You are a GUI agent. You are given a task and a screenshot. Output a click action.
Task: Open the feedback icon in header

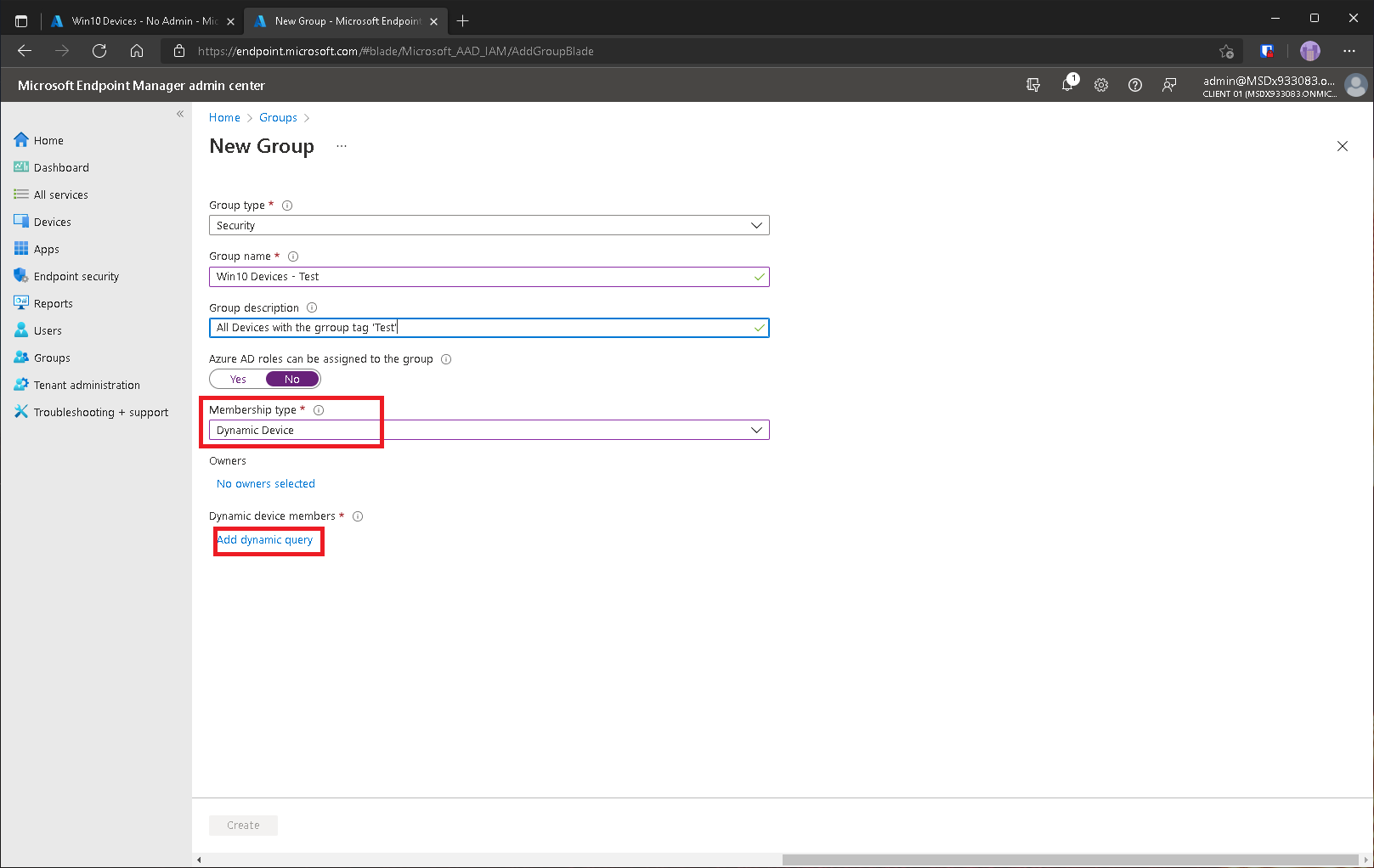point(1169,85)
